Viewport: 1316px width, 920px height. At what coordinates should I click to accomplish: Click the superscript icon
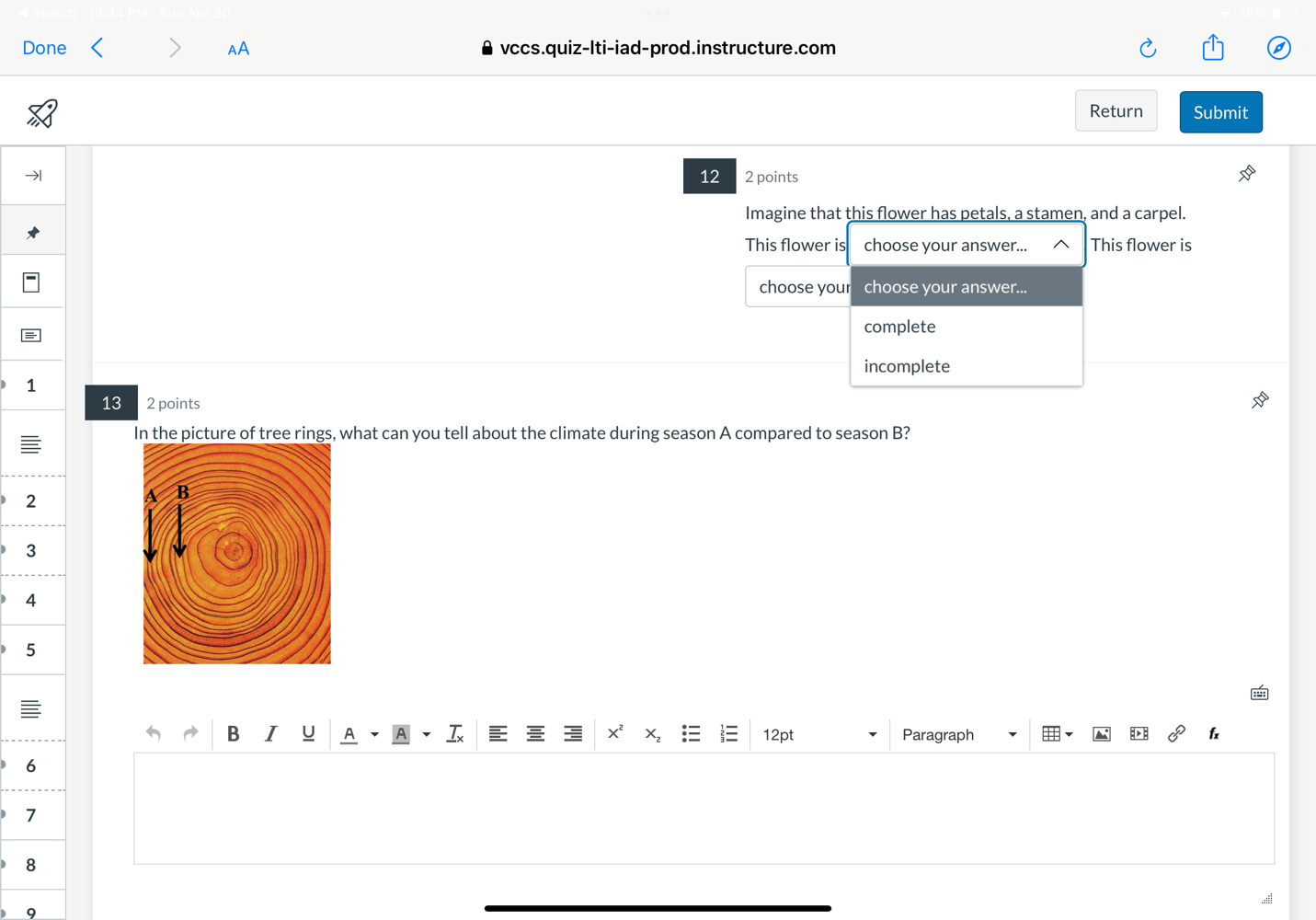pos(615,734)
